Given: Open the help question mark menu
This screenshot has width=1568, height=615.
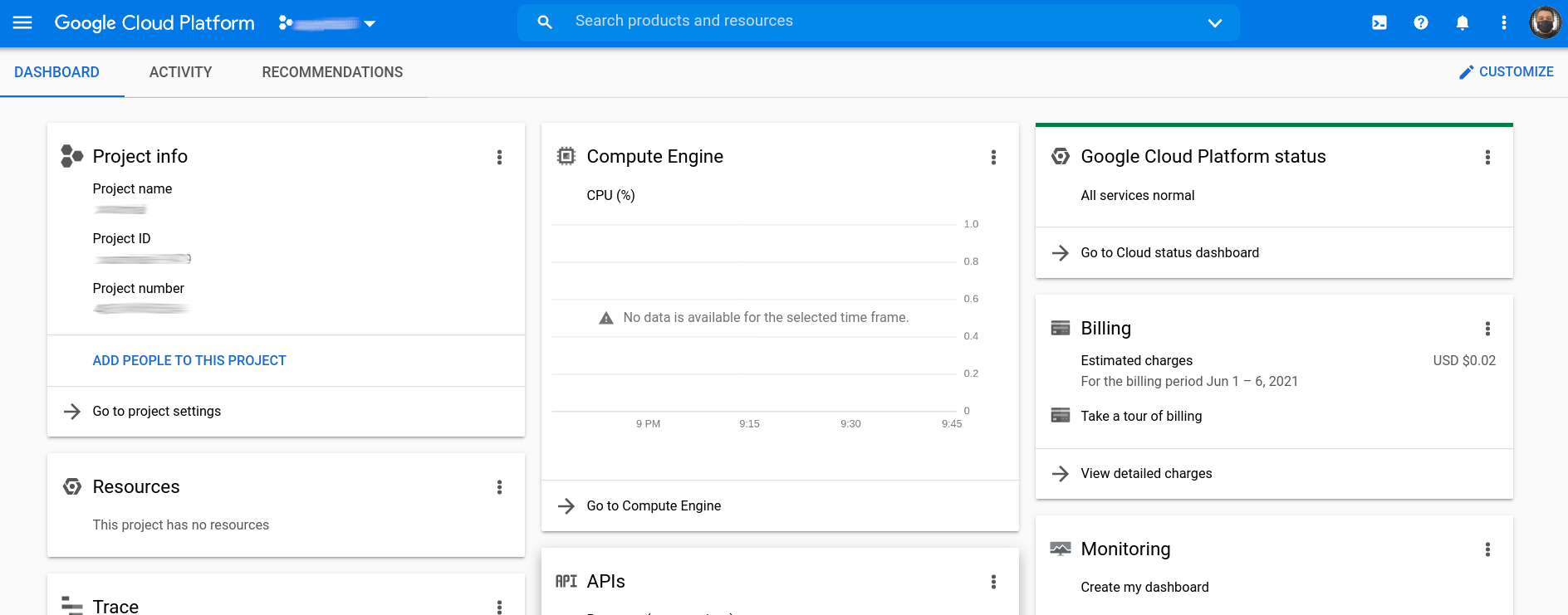Looking at the screenshot, I should (x=1421, y=22).
